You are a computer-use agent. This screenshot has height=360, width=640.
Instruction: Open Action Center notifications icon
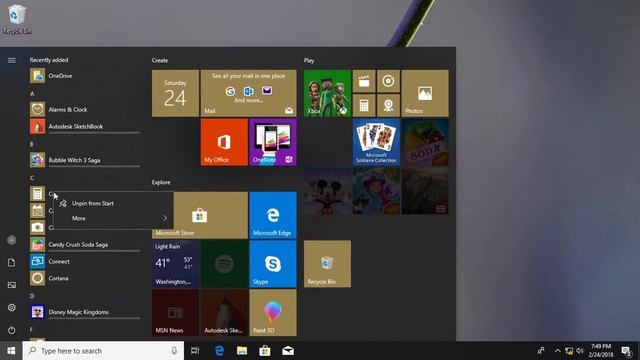[x=626, y=351]
